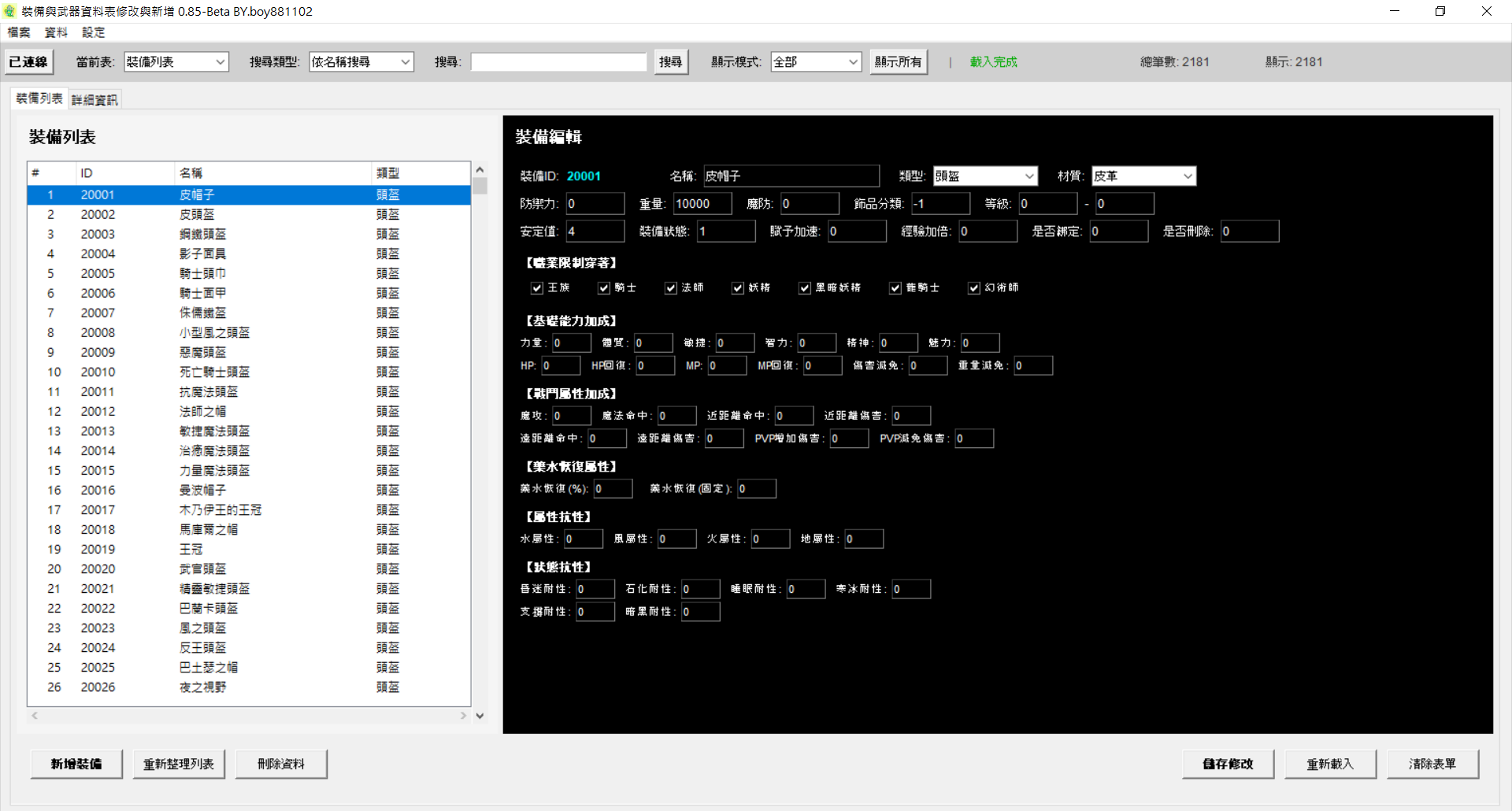1512x811 pixels.
Task: Click the 重量 field showing 10000
Action: (702, 203)
